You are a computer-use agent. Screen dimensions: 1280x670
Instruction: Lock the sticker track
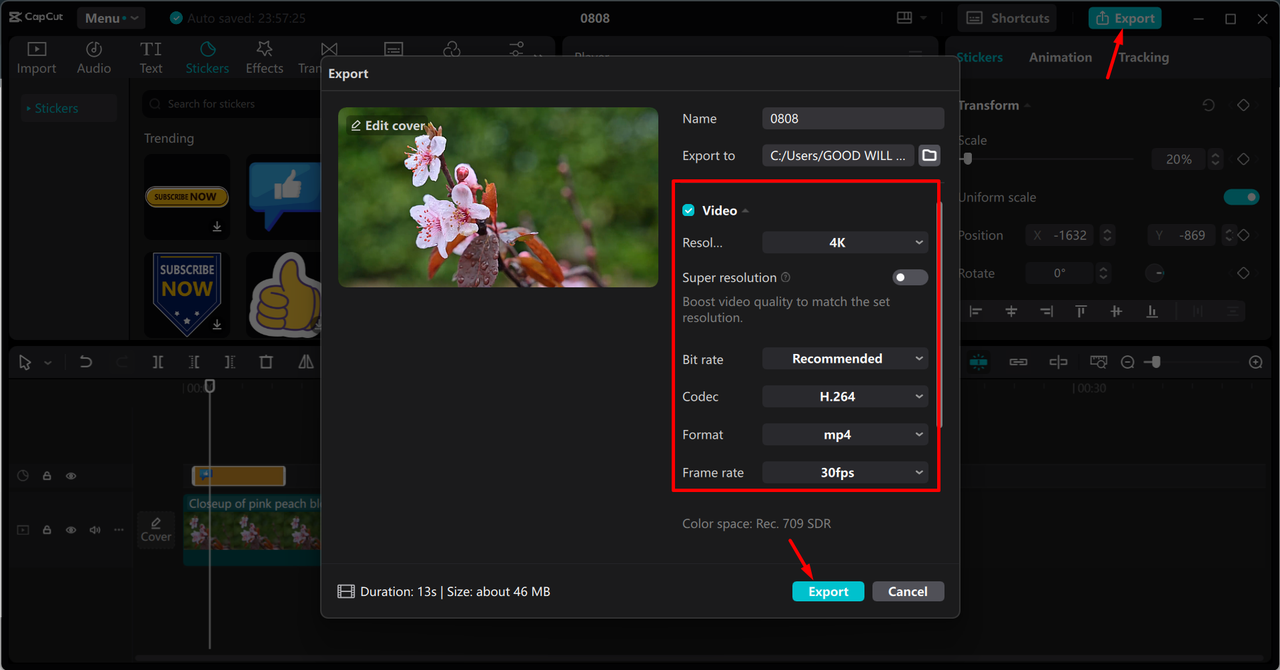[x=47, y=476]
